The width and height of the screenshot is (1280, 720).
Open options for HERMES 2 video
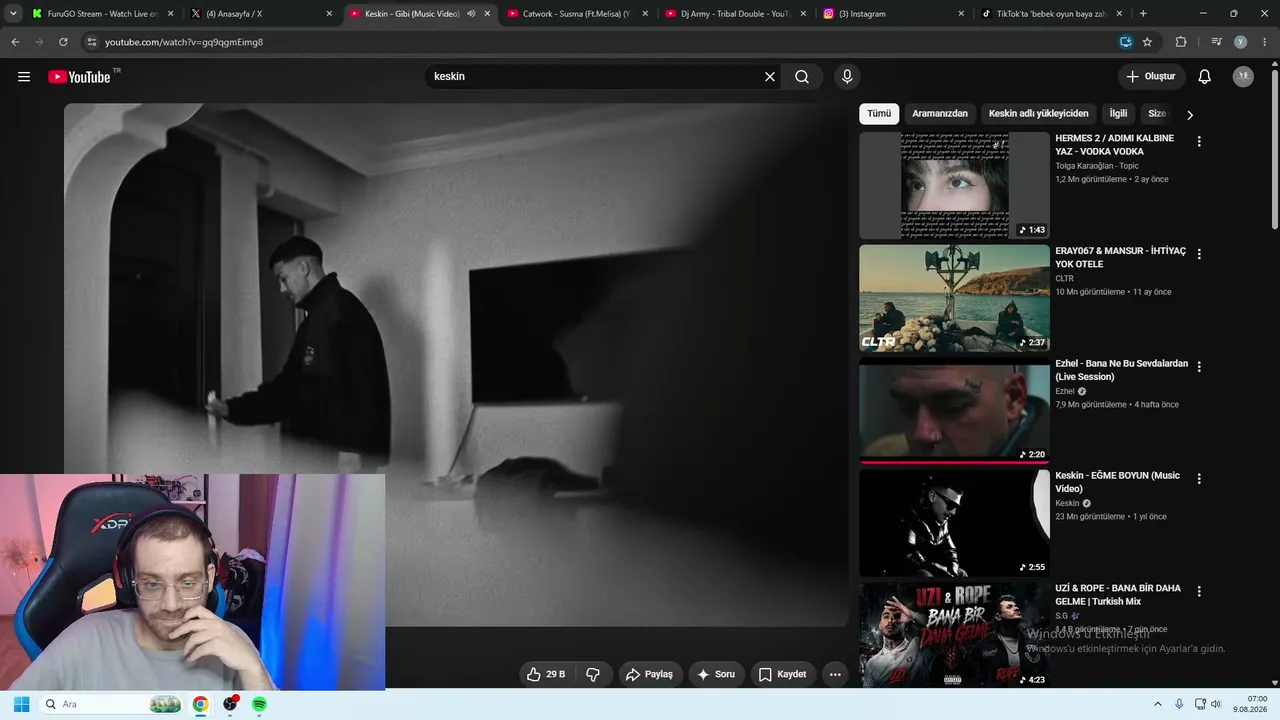[x=1199, y=142]
